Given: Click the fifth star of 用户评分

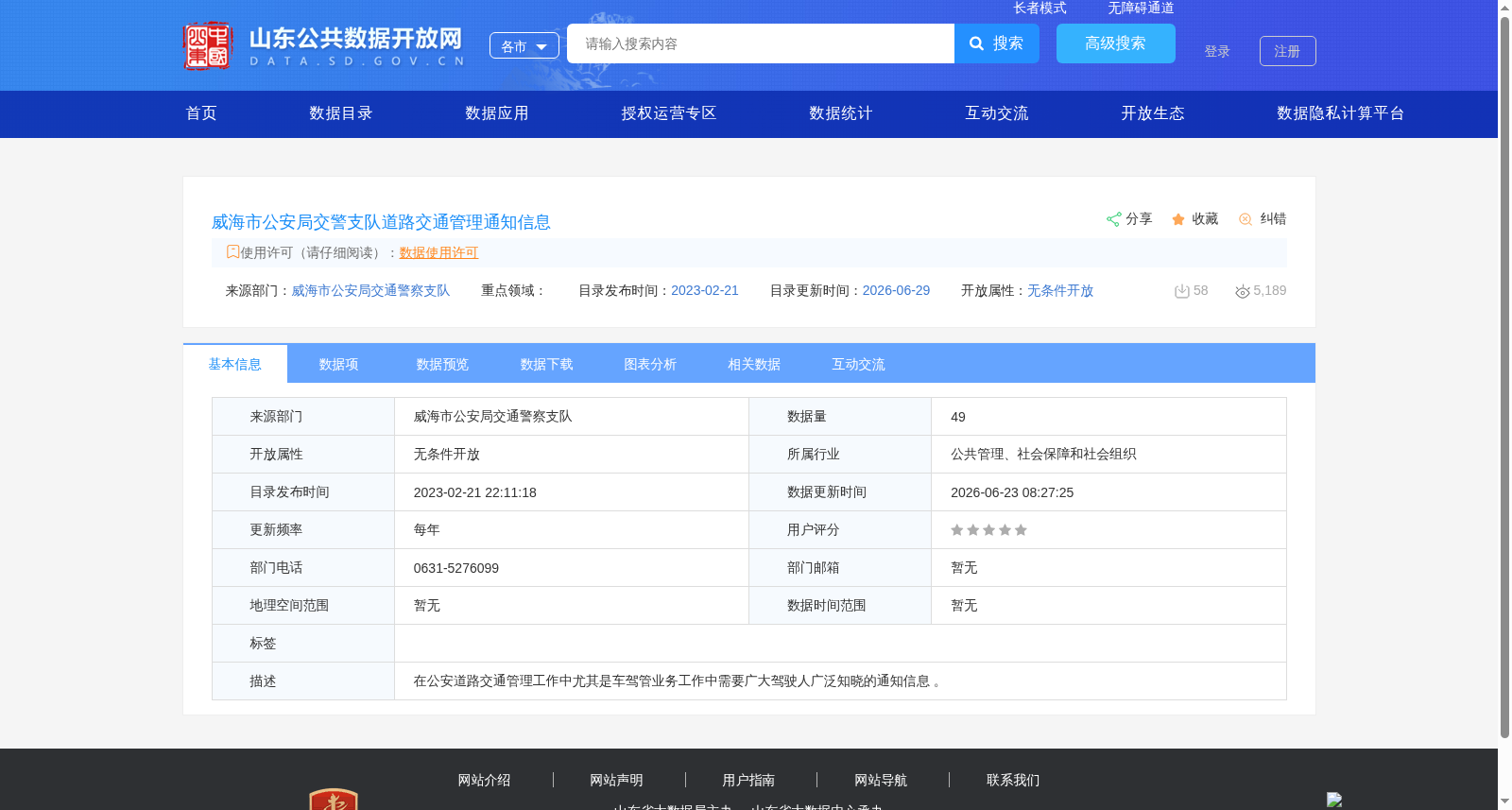Looking at the screenshot, I should click(x=1021, y=530).
